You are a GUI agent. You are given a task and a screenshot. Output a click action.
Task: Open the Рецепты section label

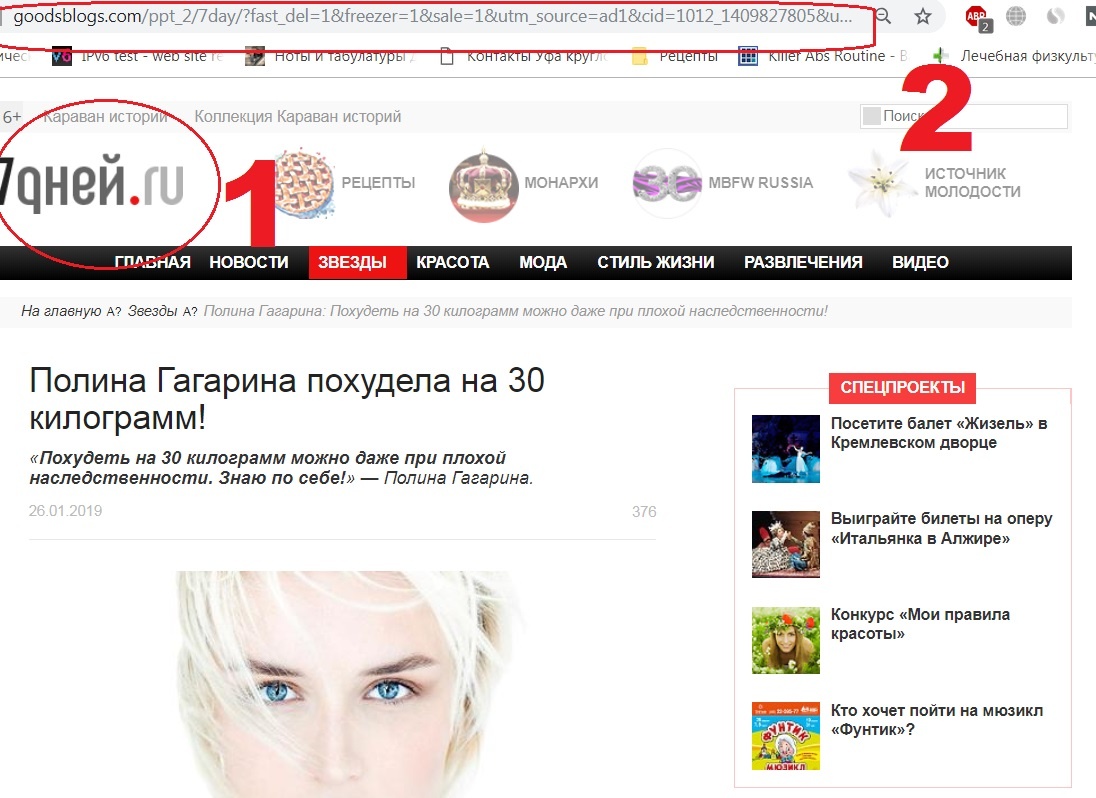pyautogui.click(x=378, y=182)
